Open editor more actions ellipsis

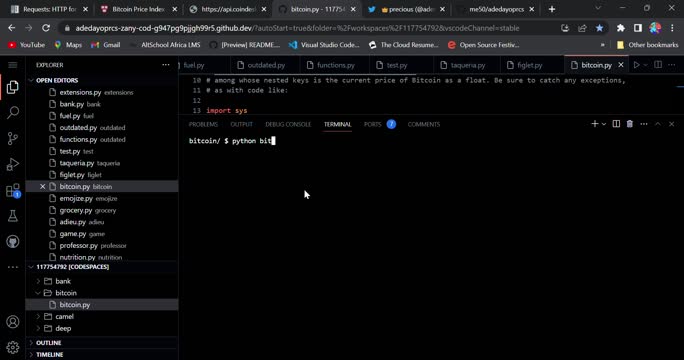(x=671, y=65)
